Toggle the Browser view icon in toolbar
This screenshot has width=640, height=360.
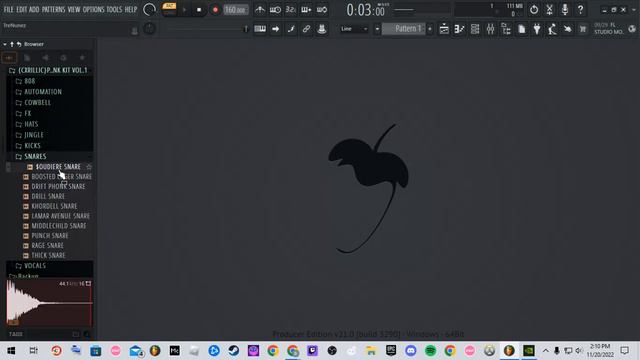click(506, 29)
